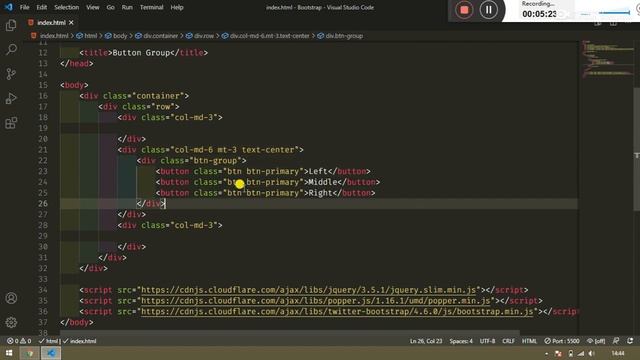Open the Manage gear icon

11,322
